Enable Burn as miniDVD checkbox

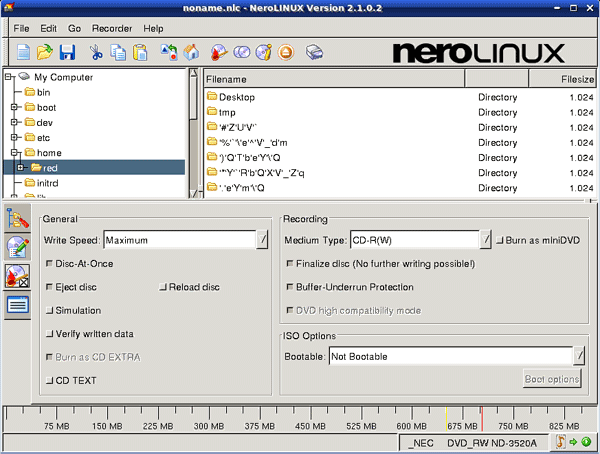tap(500, 240)
